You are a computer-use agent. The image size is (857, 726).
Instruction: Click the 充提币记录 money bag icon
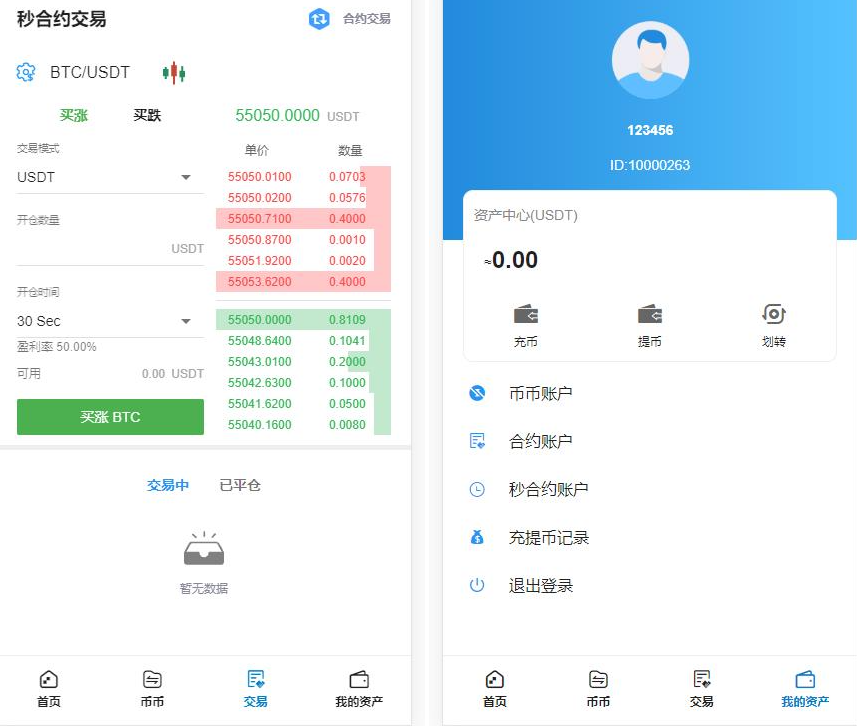pos(477,537)
